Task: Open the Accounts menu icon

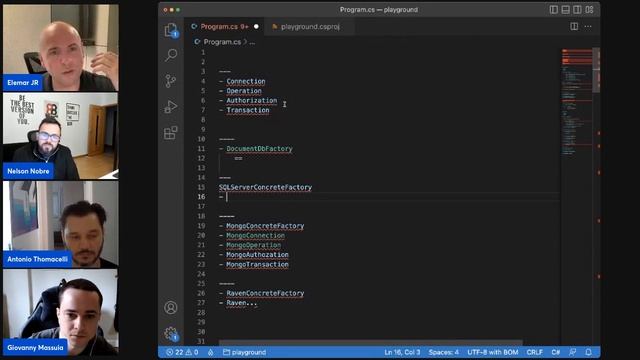Action: pyautogui.click(x=171, y=307)
